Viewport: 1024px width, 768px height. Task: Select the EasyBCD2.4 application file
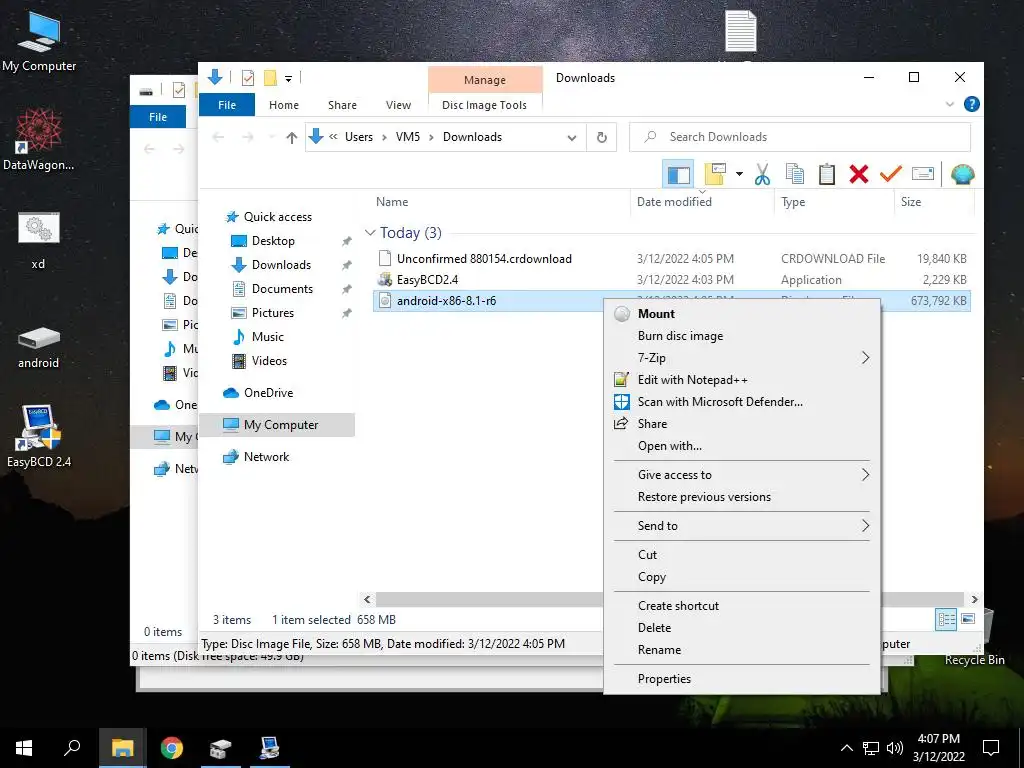[427, 280]
